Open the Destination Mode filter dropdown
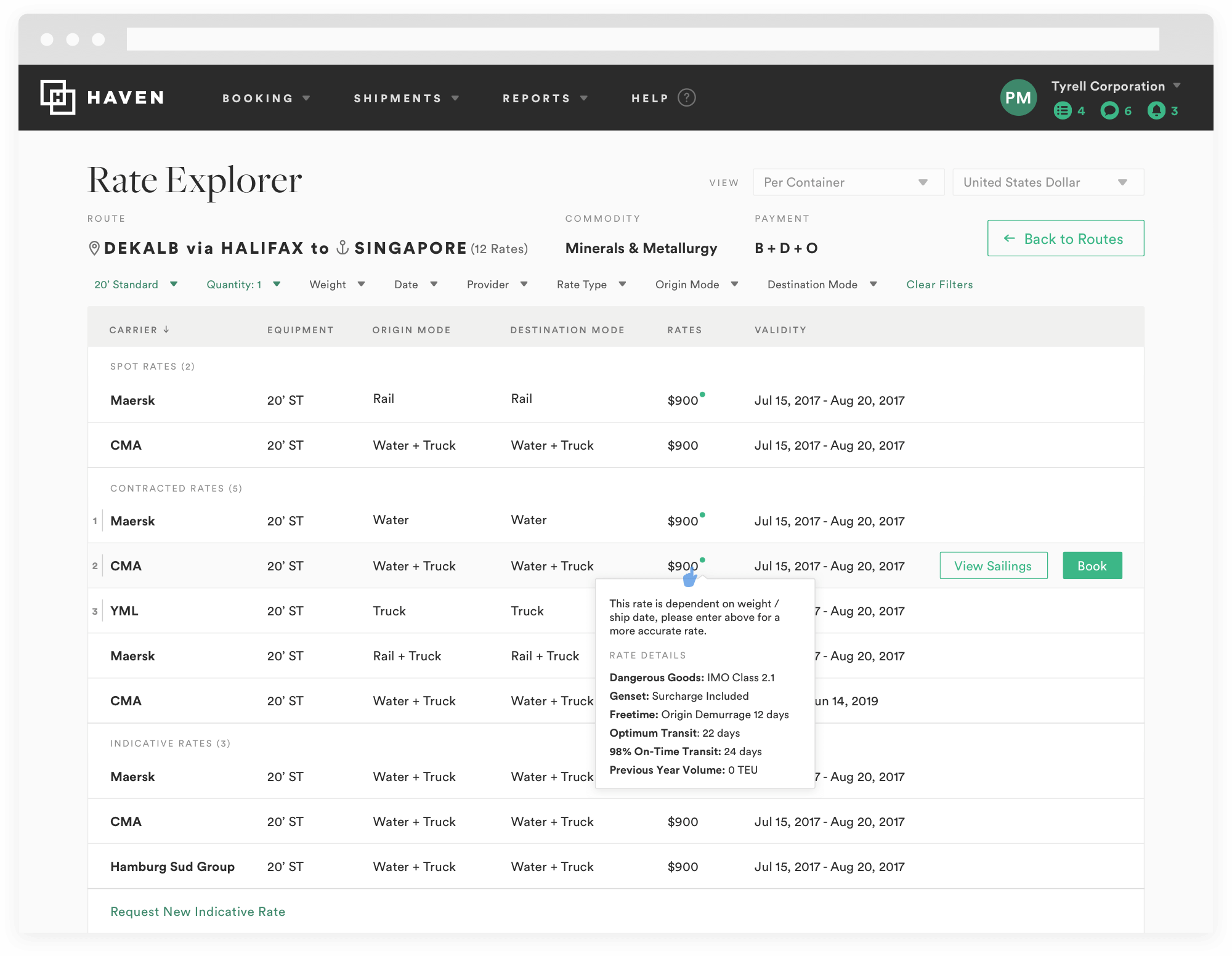1232x956 pixels. (x=822, y=285)
